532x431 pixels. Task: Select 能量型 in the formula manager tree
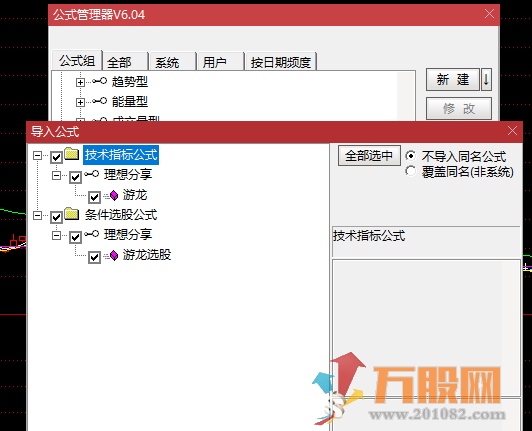130,101
